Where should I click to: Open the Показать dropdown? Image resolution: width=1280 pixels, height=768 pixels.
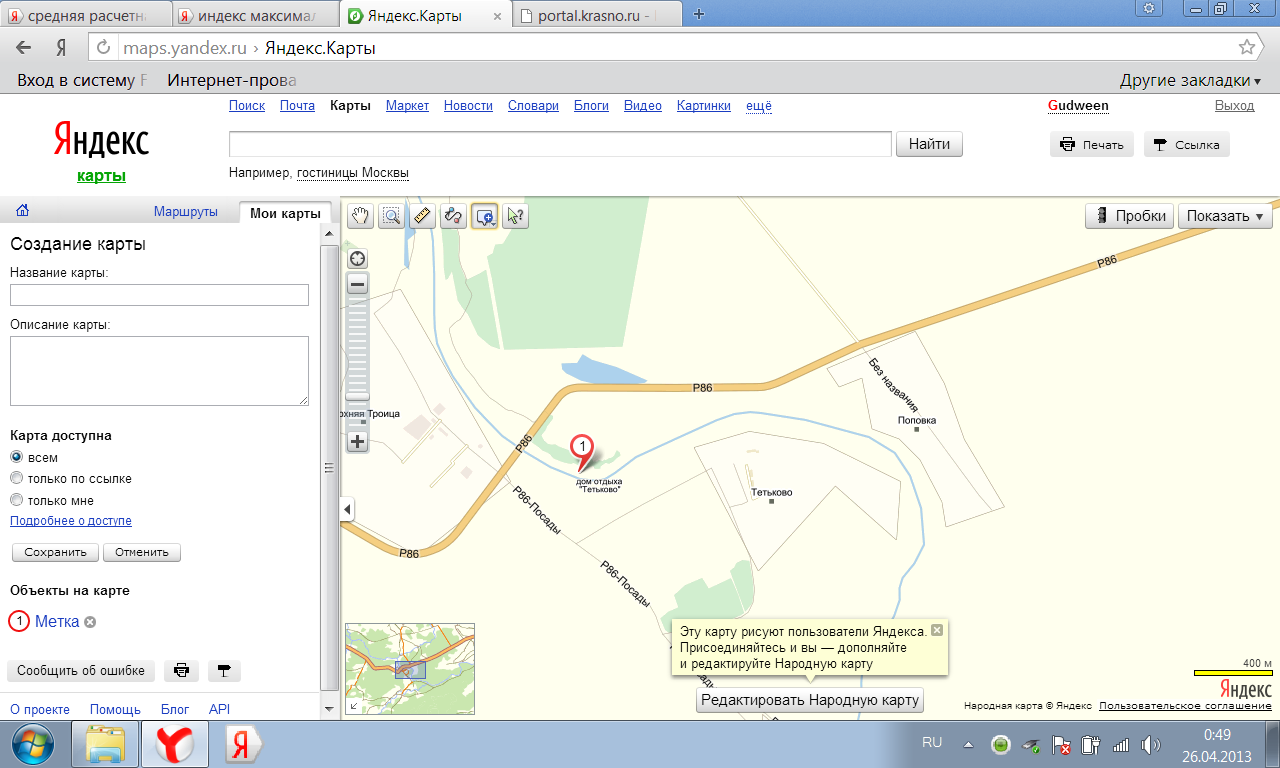pos(1225,216)
